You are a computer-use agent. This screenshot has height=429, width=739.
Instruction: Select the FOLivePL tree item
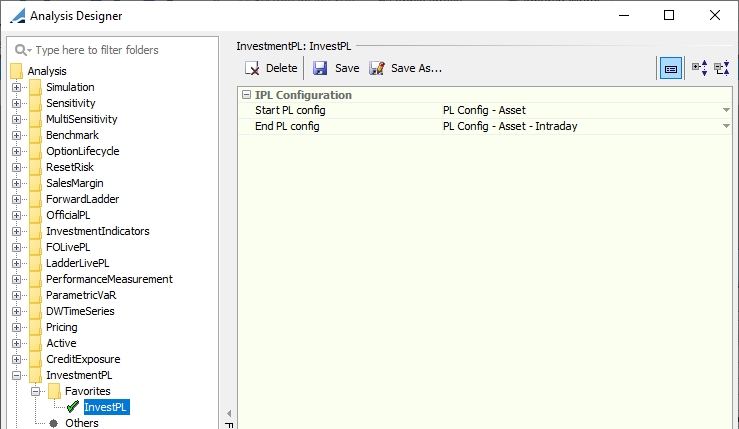point(68,248)
